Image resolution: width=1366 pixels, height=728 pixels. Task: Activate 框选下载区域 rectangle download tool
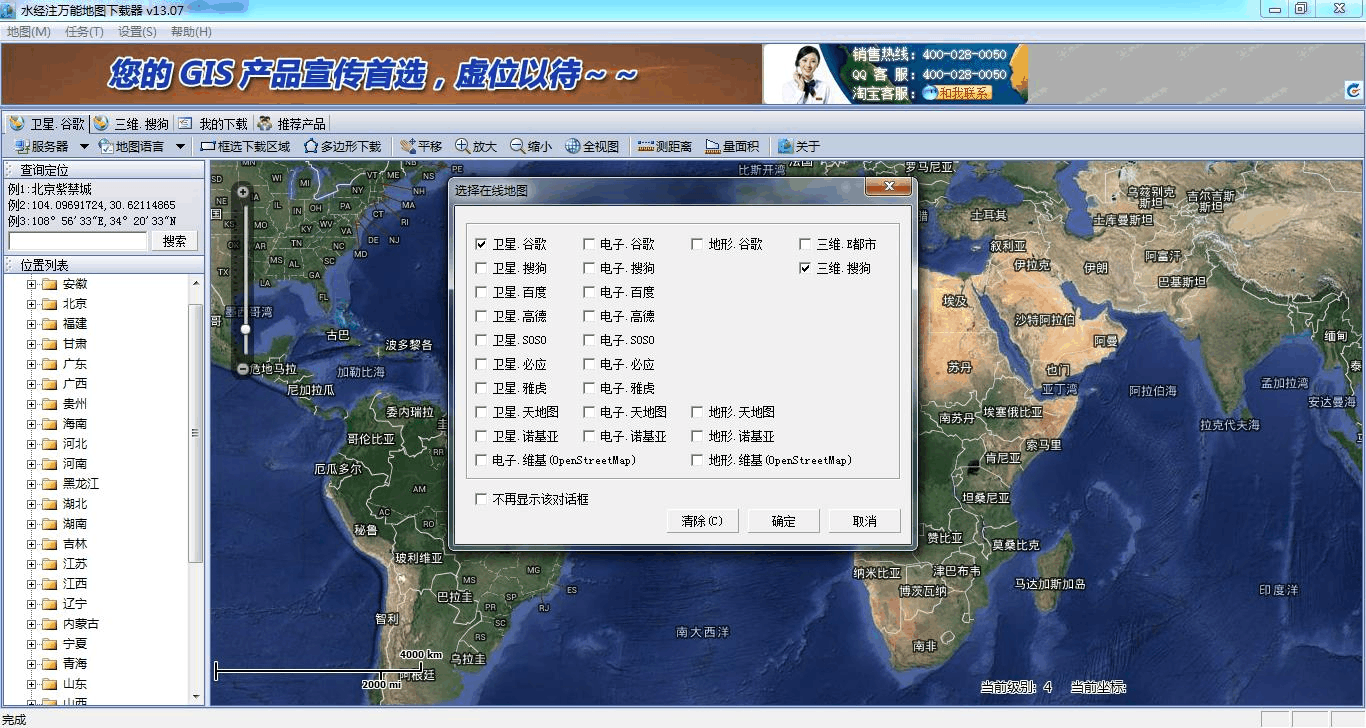pos(246,146)
